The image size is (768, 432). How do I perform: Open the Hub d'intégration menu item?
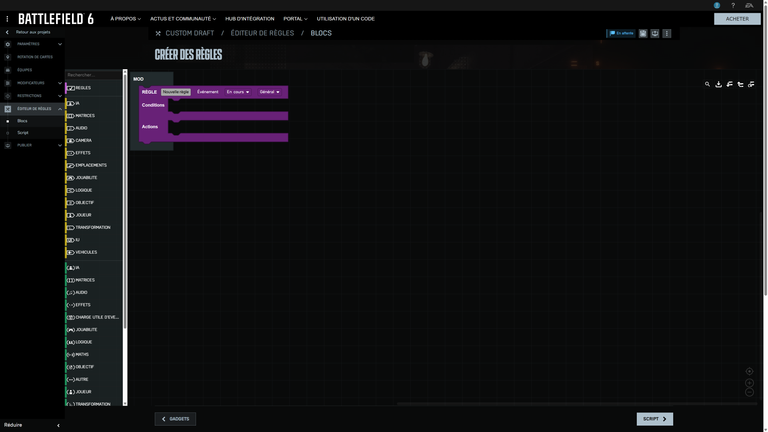[249, 18]
